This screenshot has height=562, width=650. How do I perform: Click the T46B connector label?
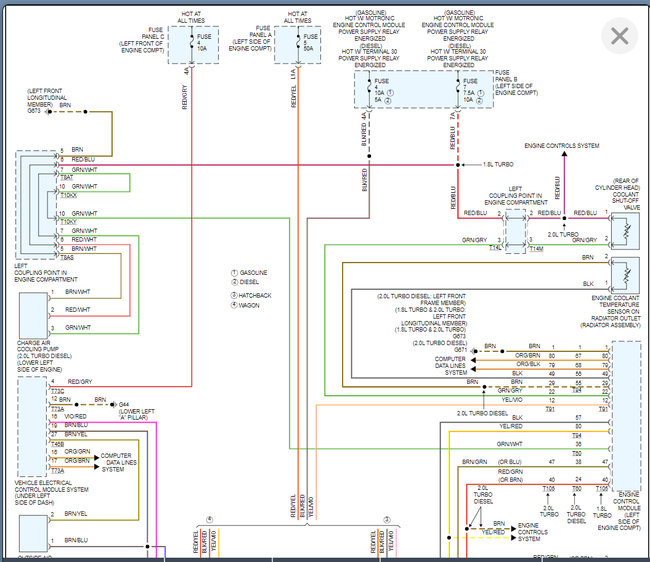click(x=58, y=444)
